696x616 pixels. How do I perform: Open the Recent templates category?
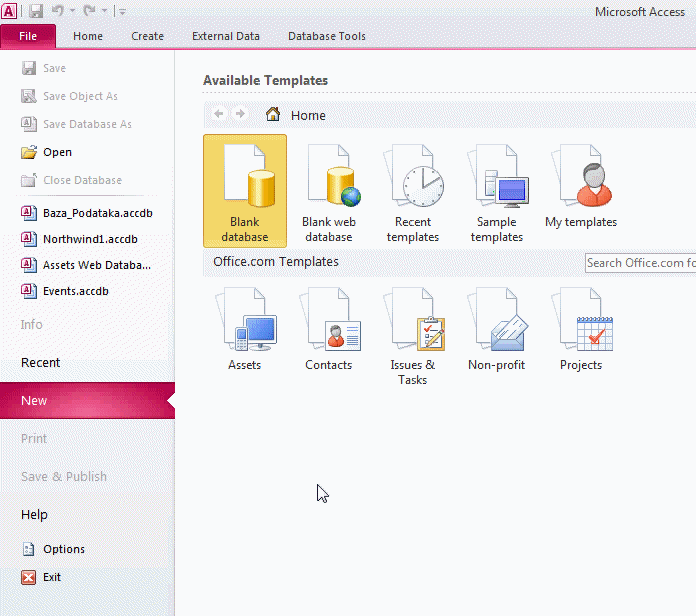pyautogui.click(x=413, y=191)
